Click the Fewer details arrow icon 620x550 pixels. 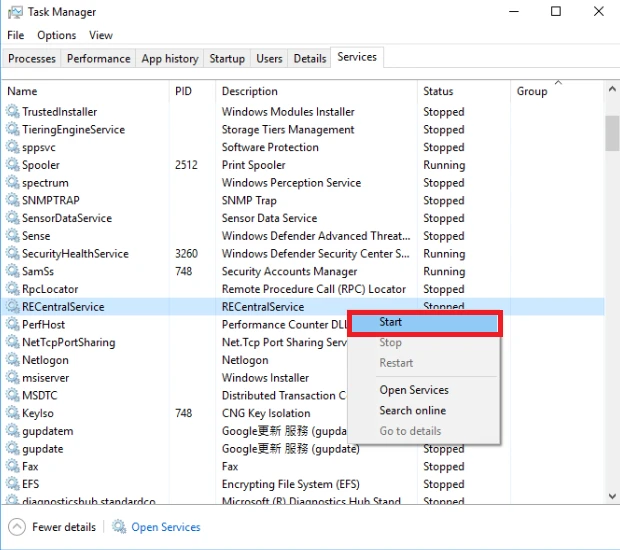[x=17, y=527]
